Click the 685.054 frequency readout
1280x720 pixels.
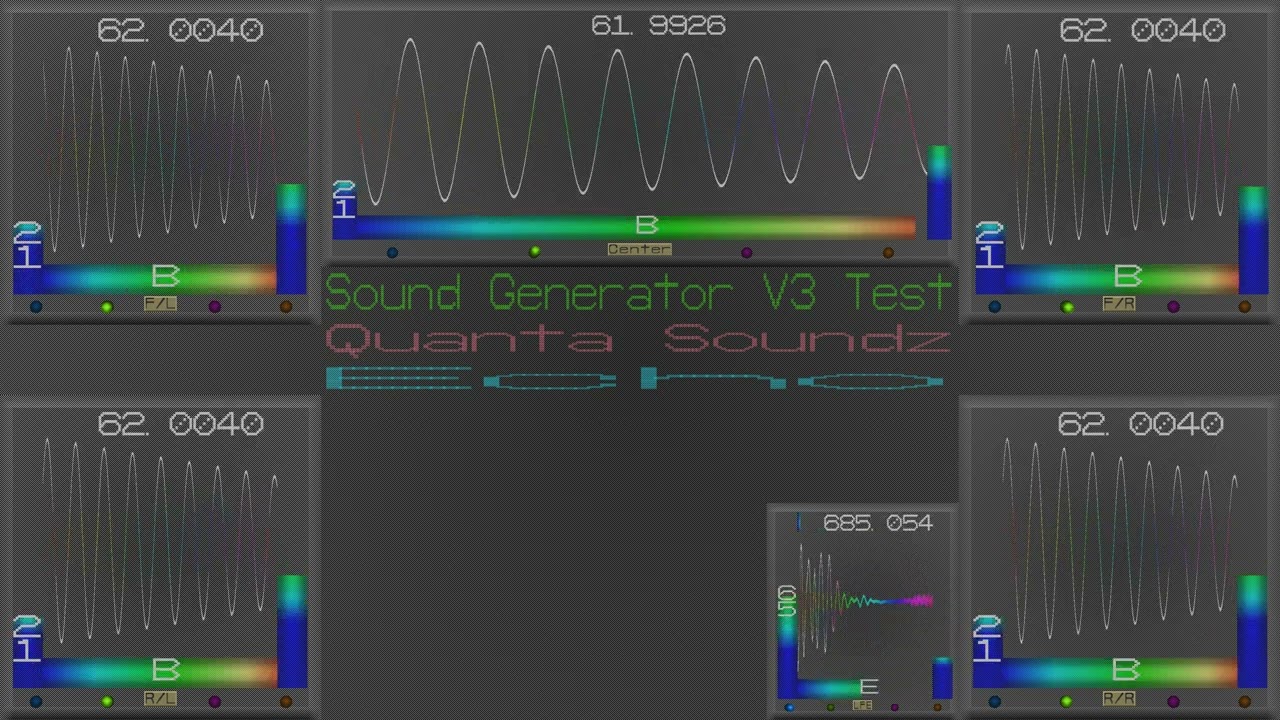(x=877, y=523)
